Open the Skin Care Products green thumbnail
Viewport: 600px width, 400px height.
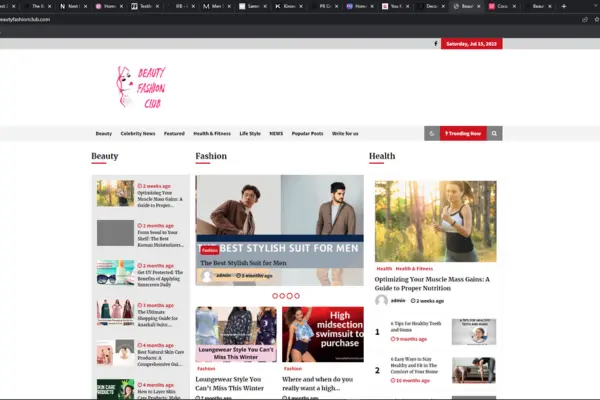[115, 389]
